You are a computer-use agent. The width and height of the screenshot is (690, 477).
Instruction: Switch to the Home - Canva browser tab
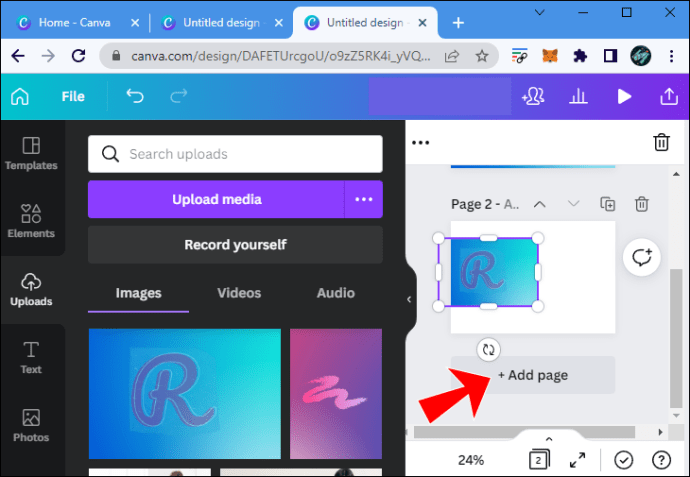point(74,22)
